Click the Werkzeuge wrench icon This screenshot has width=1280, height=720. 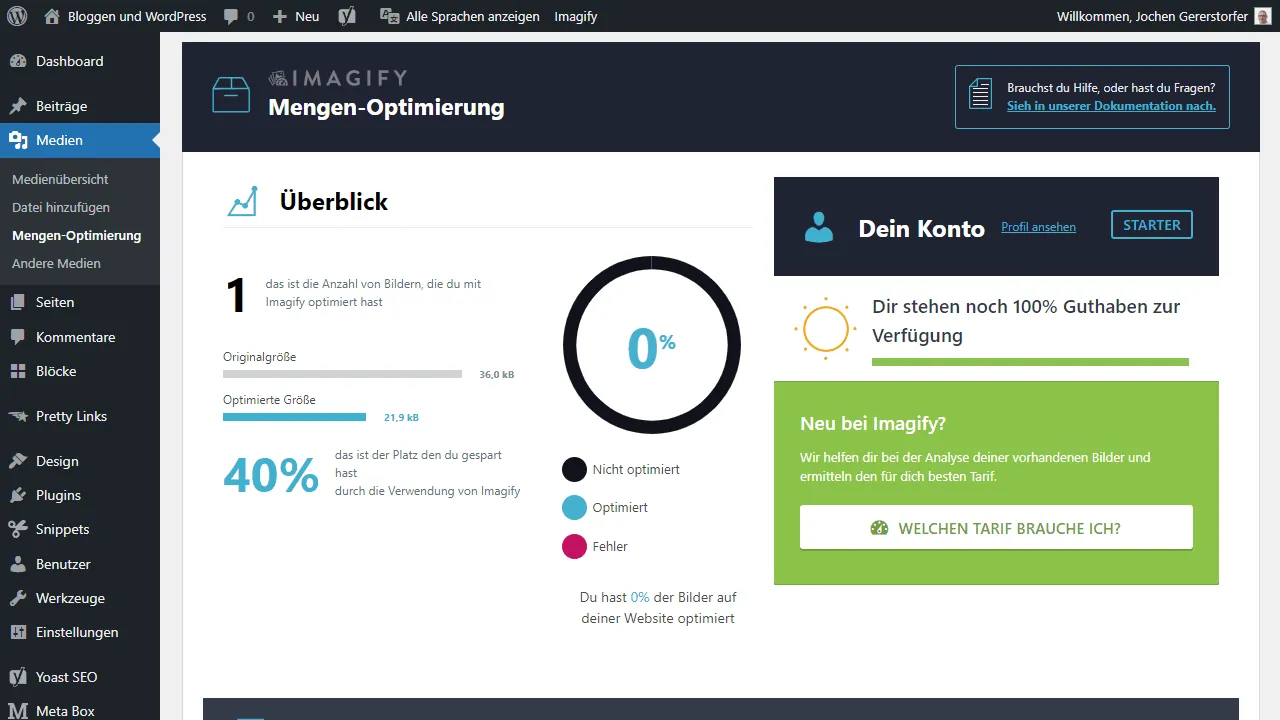[18, 598]
